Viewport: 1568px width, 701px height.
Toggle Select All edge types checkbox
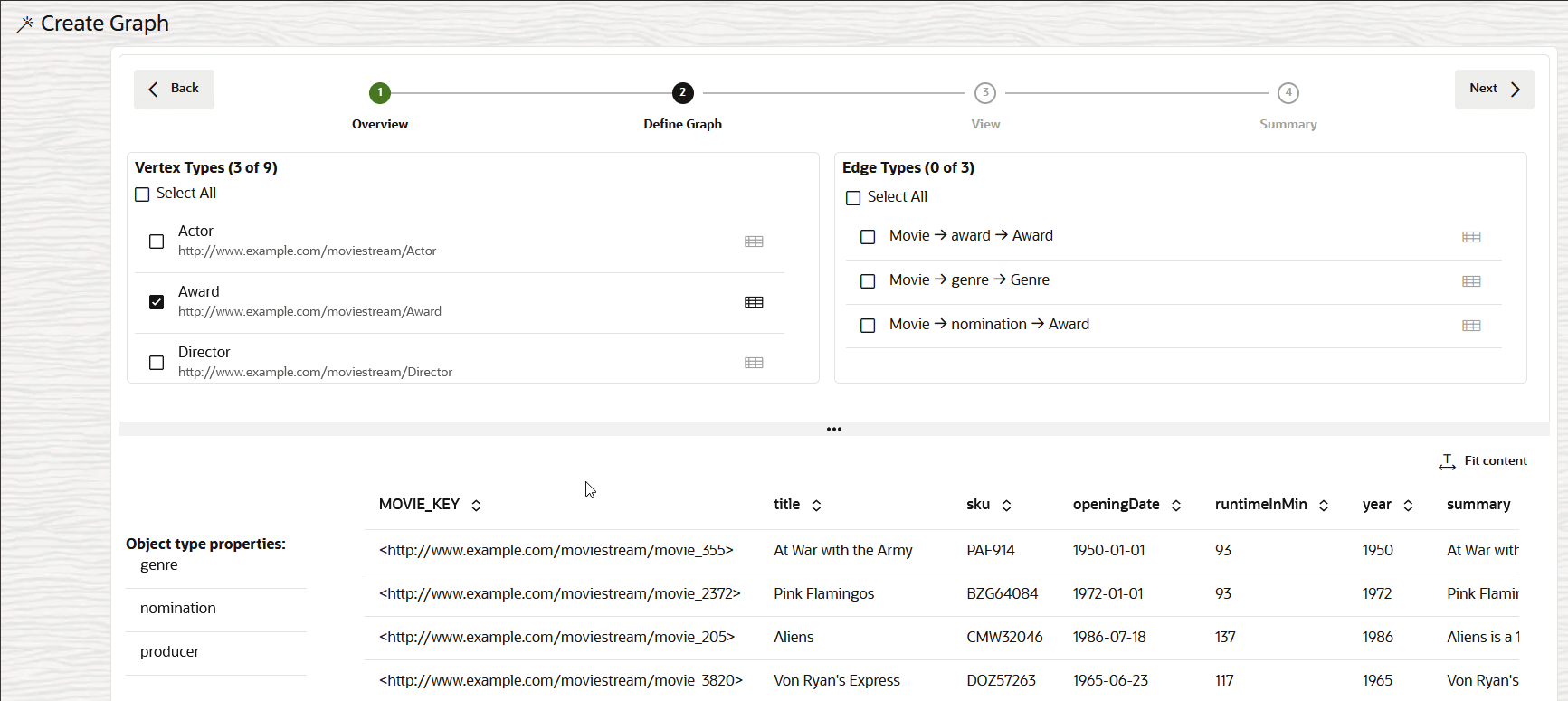(x=853, y=198)
